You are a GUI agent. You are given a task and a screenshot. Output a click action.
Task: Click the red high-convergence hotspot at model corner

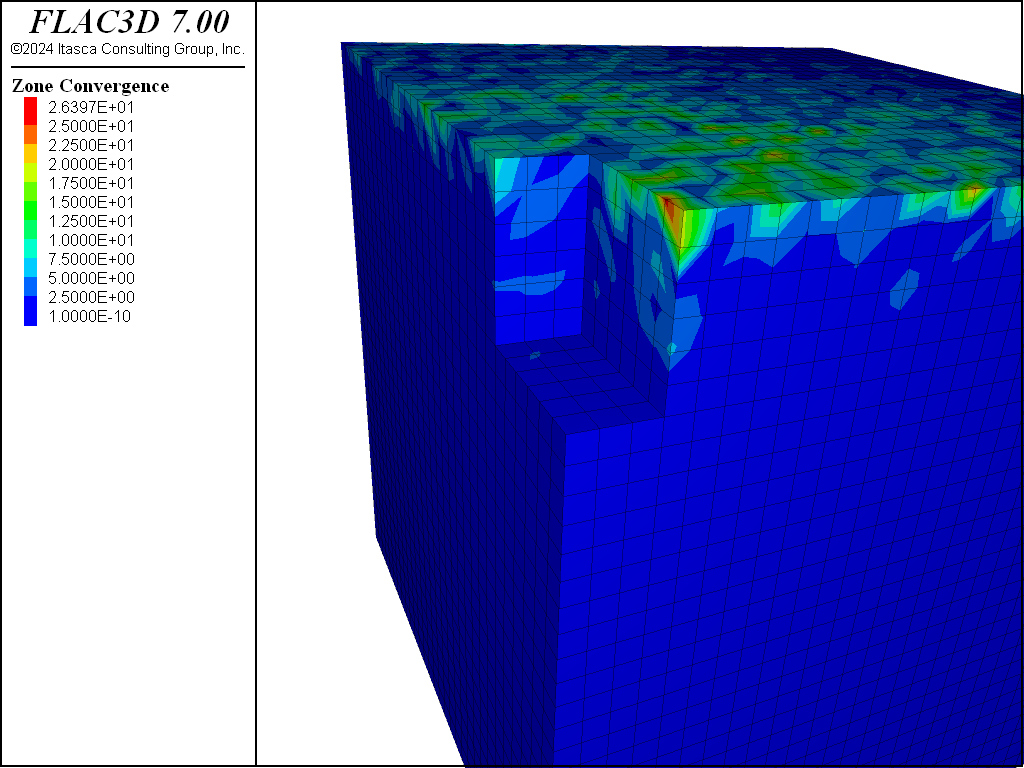point(671,212)
